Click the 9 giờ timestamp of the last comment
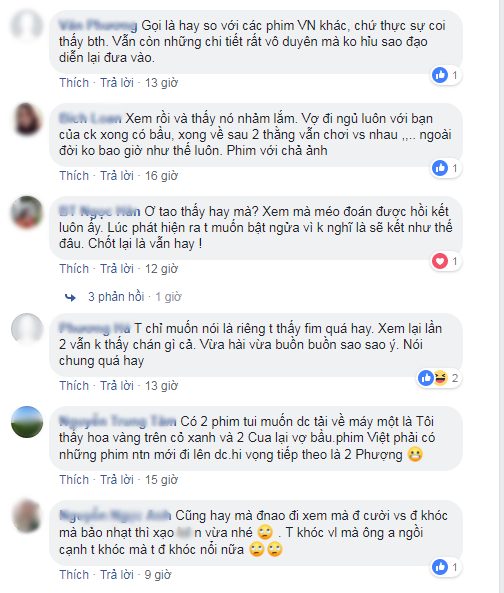 pyautogui.click(x=158, y=574)
